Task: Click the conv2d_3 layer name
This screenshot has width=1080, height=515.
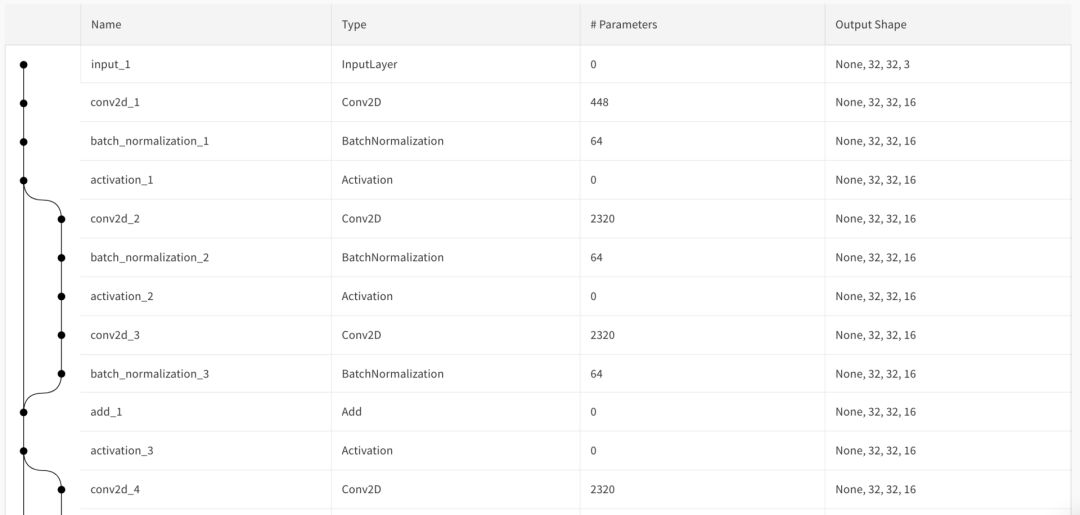Action: (x=115, y=335)
